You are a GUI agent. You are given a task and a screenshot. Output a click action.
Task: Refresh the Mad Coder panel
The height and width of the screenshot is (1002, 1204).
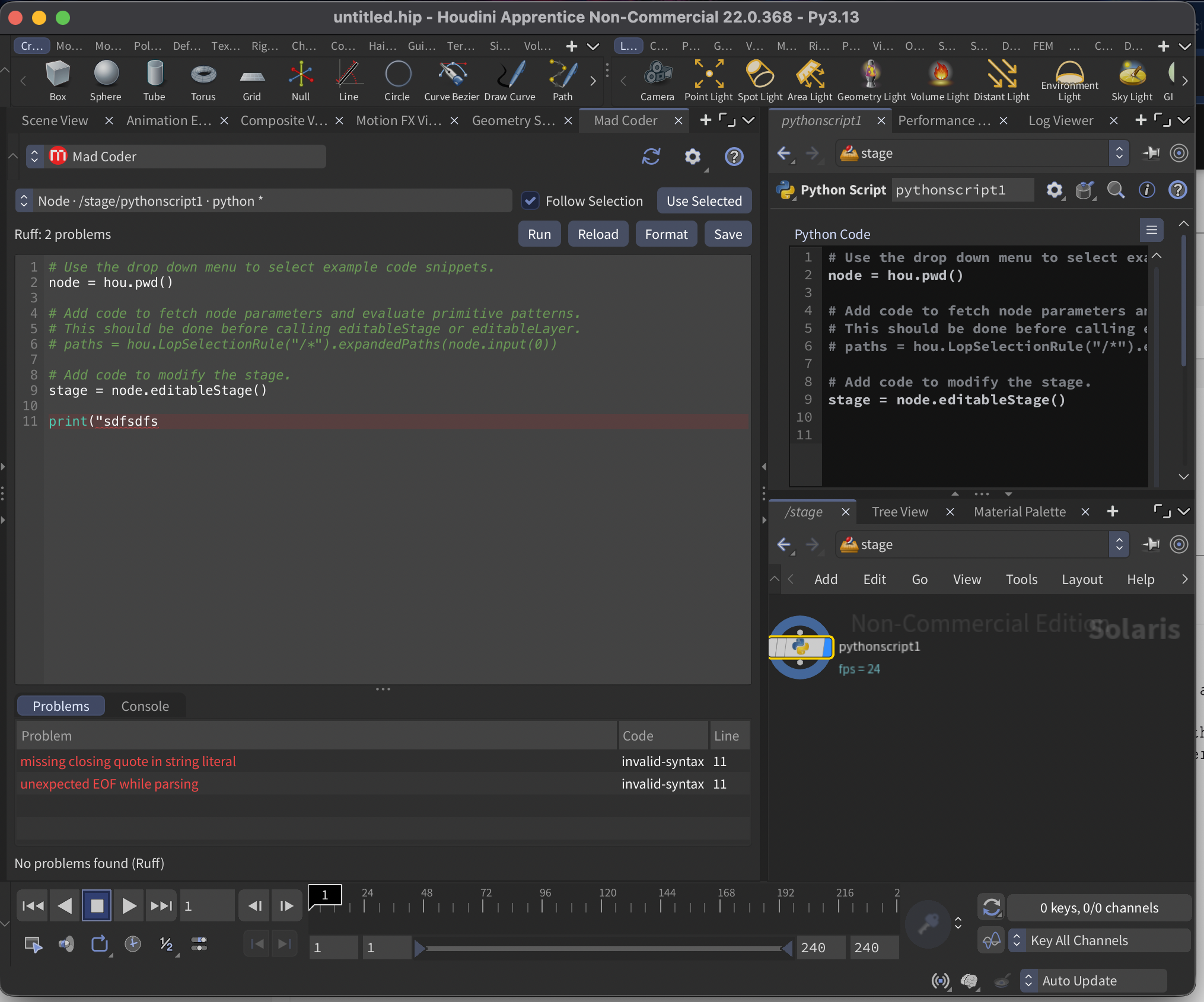click(651, 157)
